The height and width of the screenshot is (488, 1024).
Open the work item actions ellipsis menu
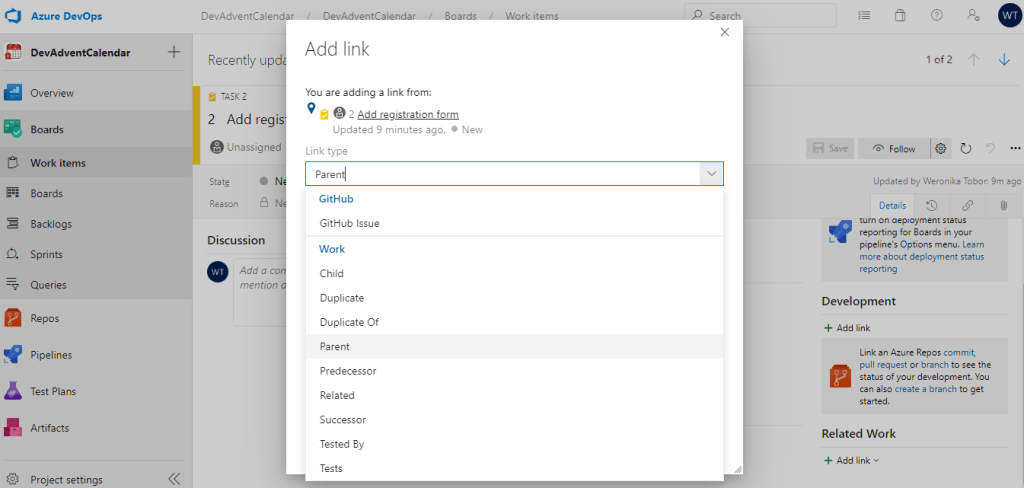point(1015,149)
